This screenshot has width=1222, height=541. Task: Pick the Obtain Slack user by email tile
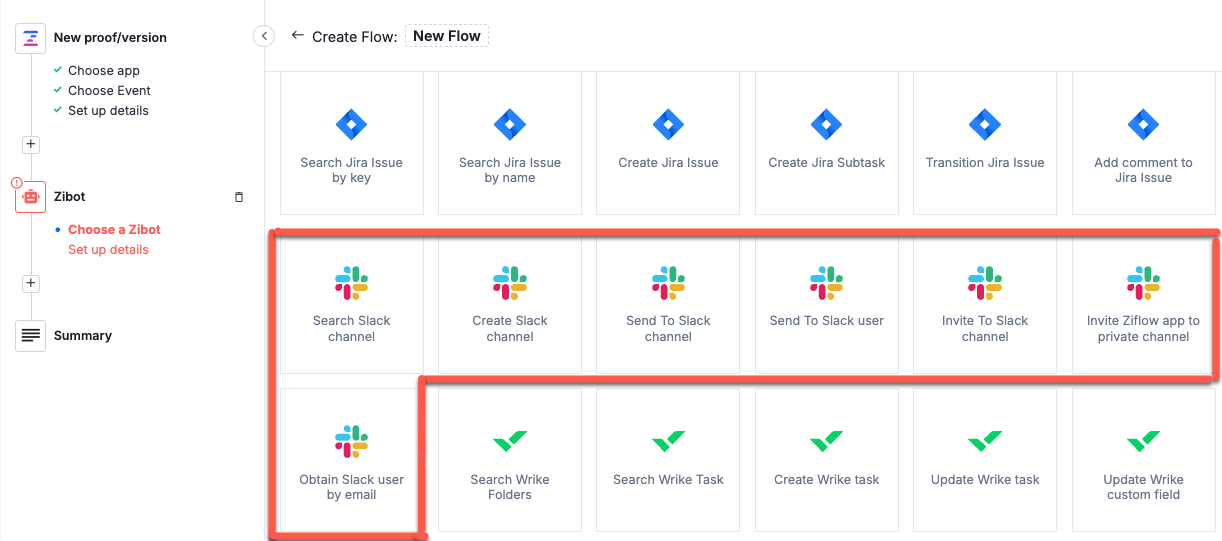[x=351, y=460]
